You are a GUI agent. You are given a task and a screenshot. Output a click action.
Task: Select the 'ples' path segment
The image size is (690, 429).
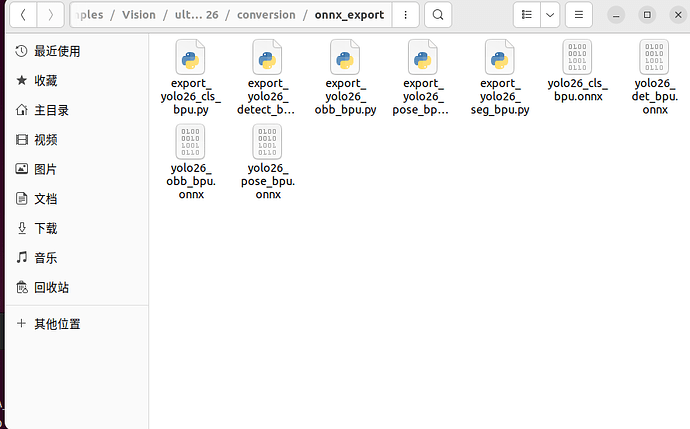(90, 15)
